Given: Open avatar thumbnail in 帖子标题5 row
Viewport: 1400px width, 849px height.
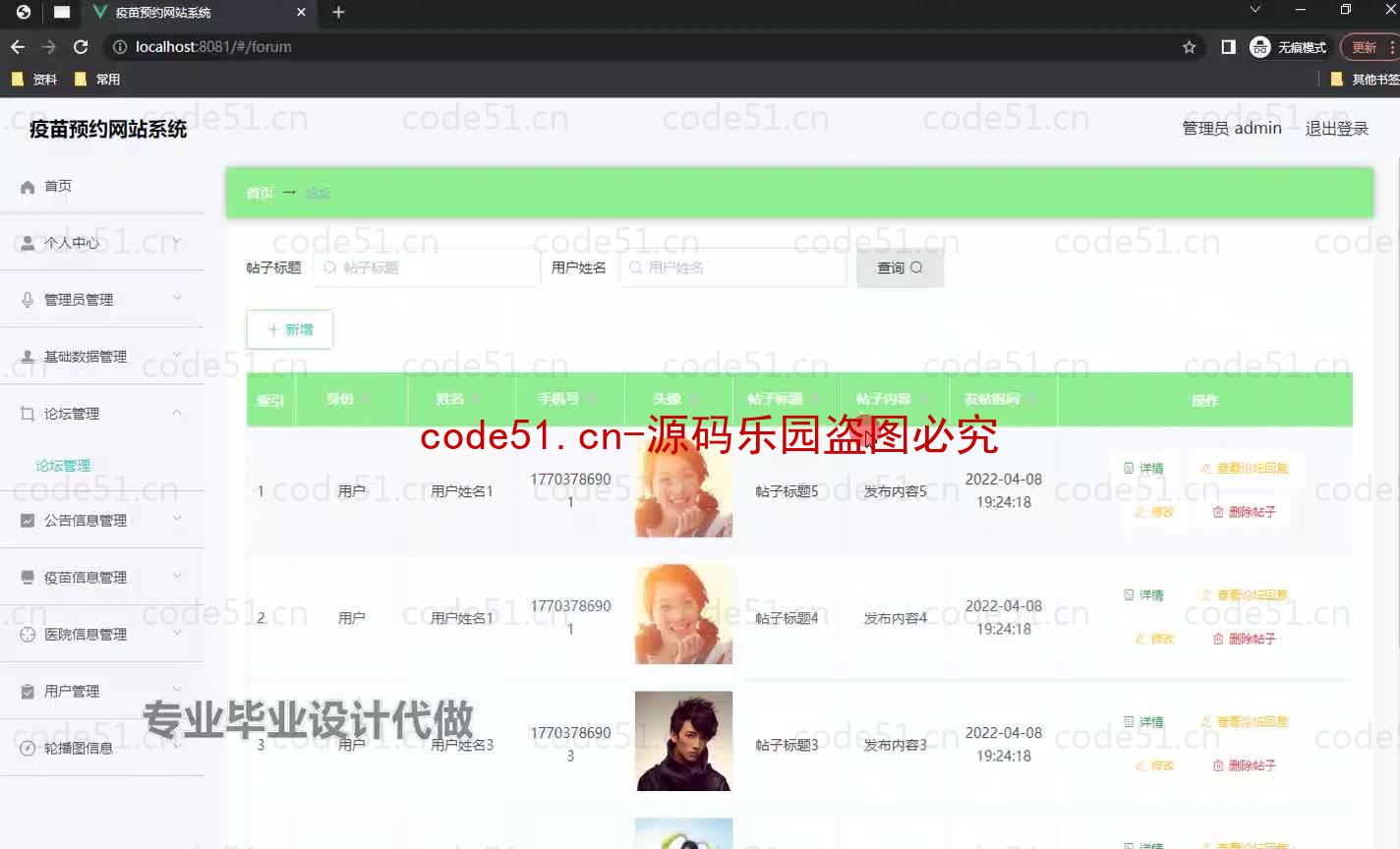Looking at the screenshot, I should pyautogui.click(x=683, y=488).
